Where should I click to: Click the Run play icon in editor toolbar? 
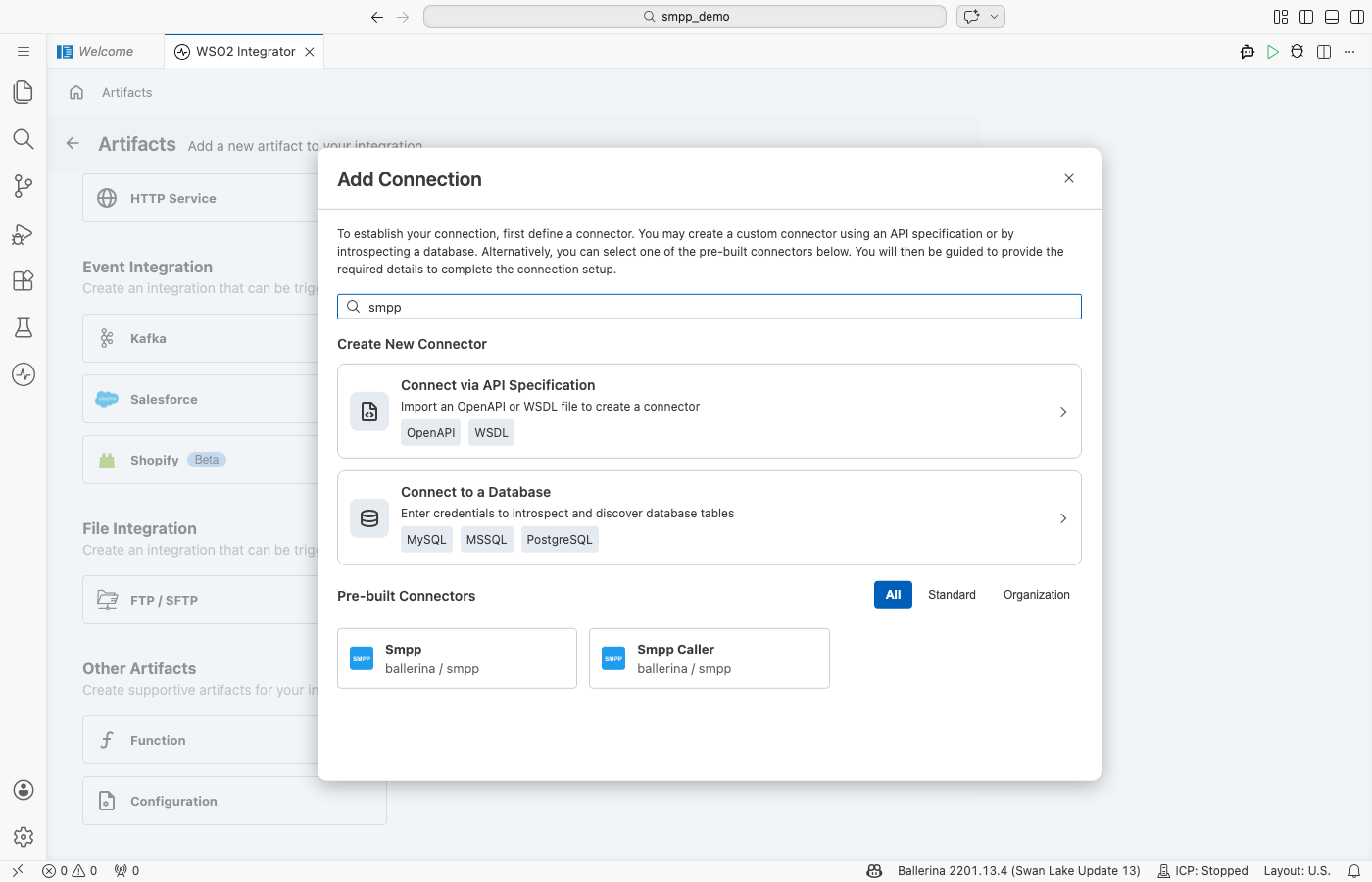1273,52
